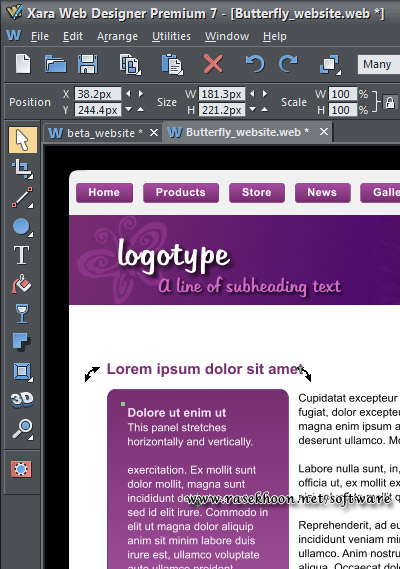Click the Scale height percent field

[x=343, y=110]
